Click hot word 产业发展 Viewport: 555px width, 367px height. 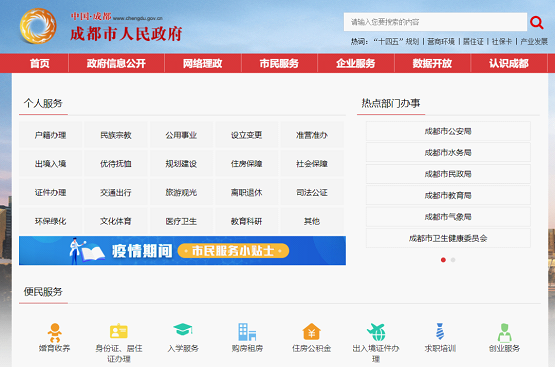(x=534, y=42)
